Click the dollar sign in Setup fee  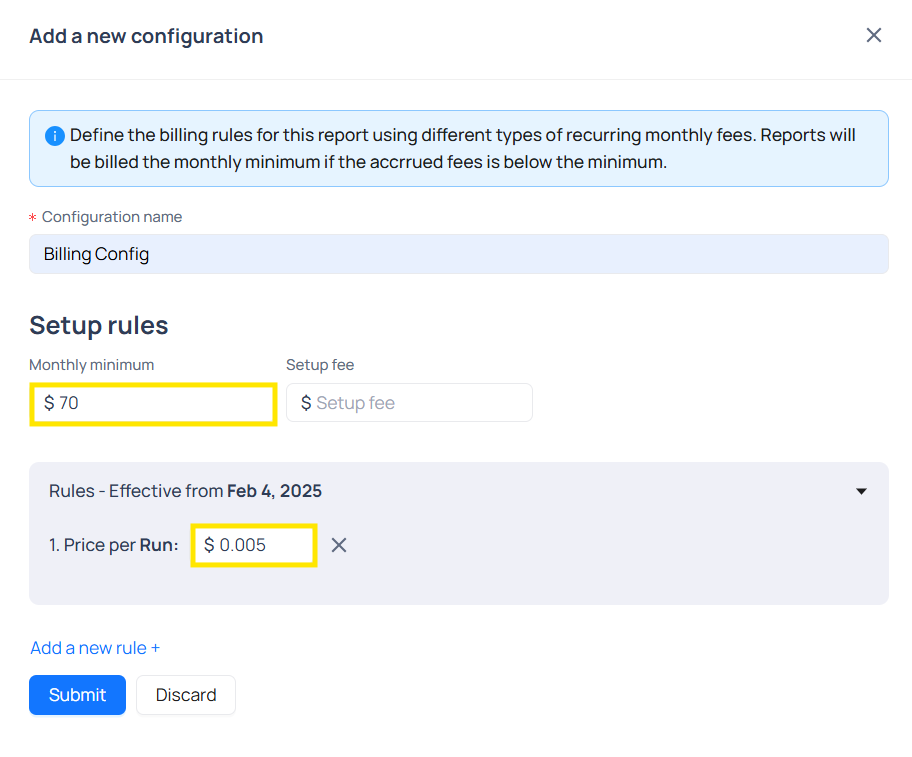click(306, 403)
